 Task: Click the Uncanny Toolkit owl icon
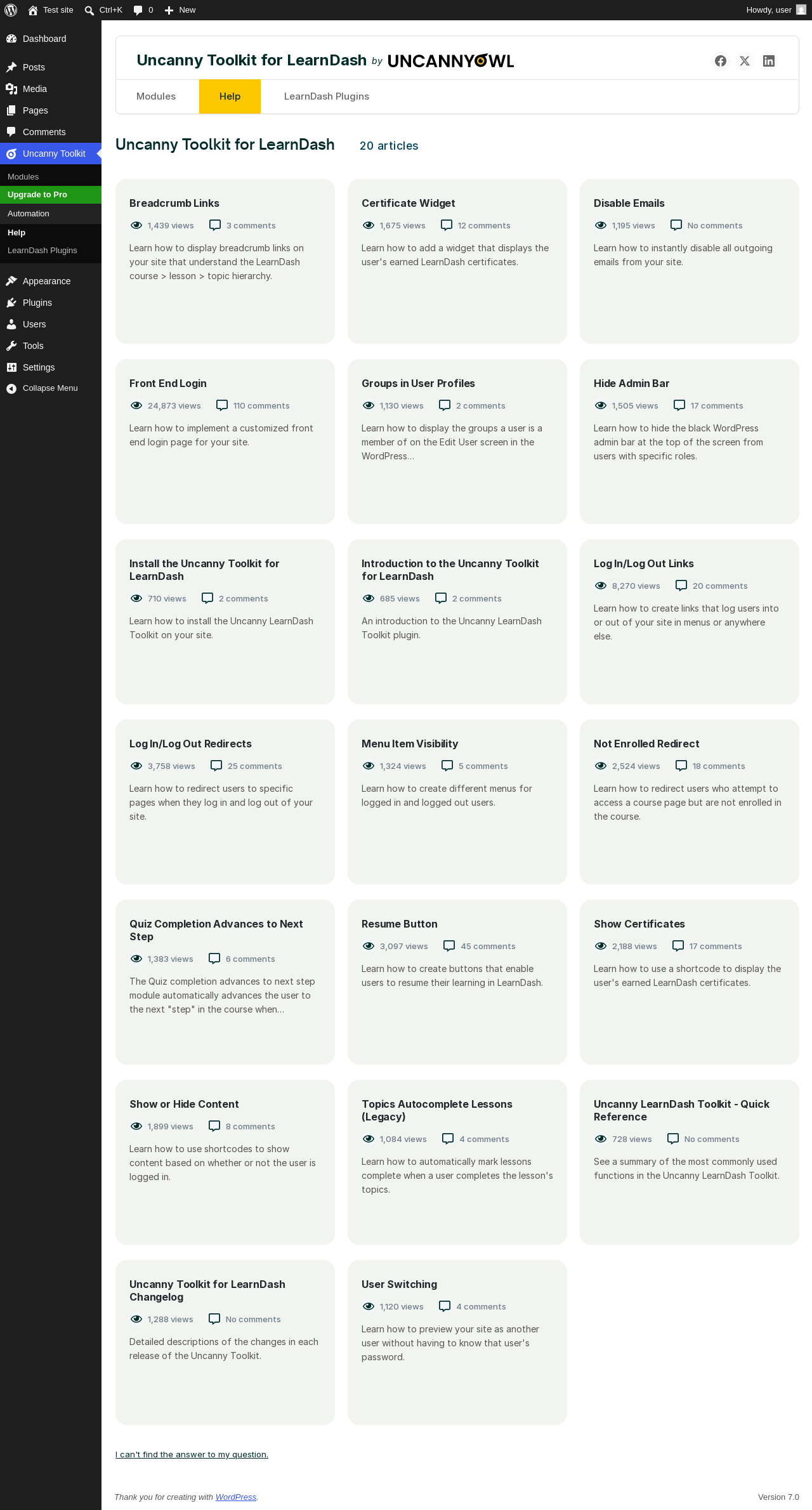pos(11,154)
